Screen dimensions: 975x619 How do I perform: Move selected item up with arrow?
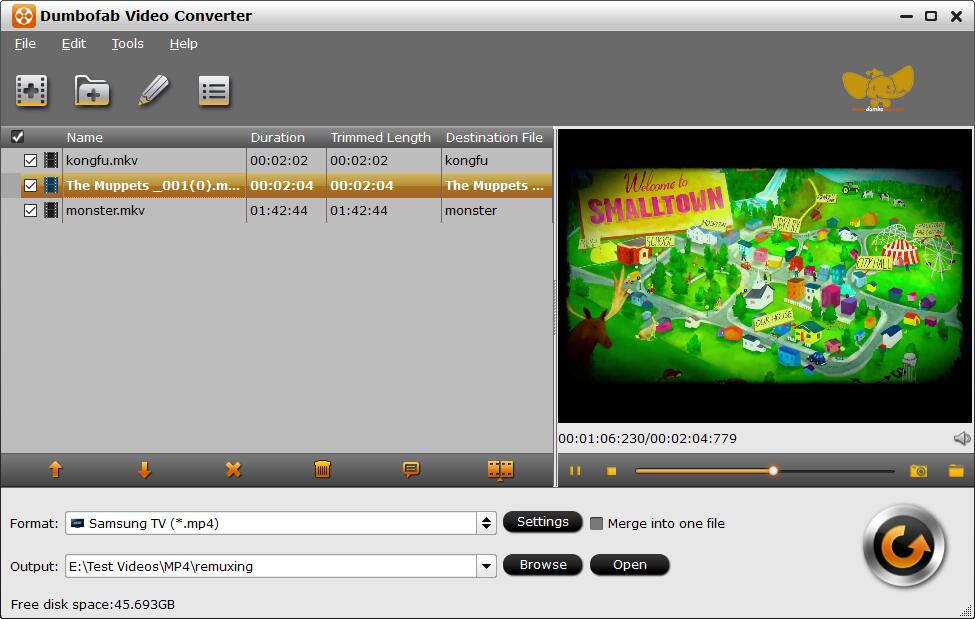[x=55, y=470]
